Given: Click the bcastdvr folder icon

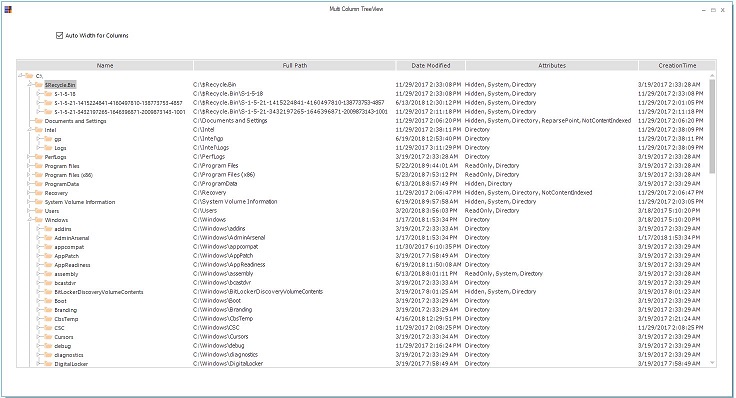Looking at the screenshot, I should (x=48, y=283).
